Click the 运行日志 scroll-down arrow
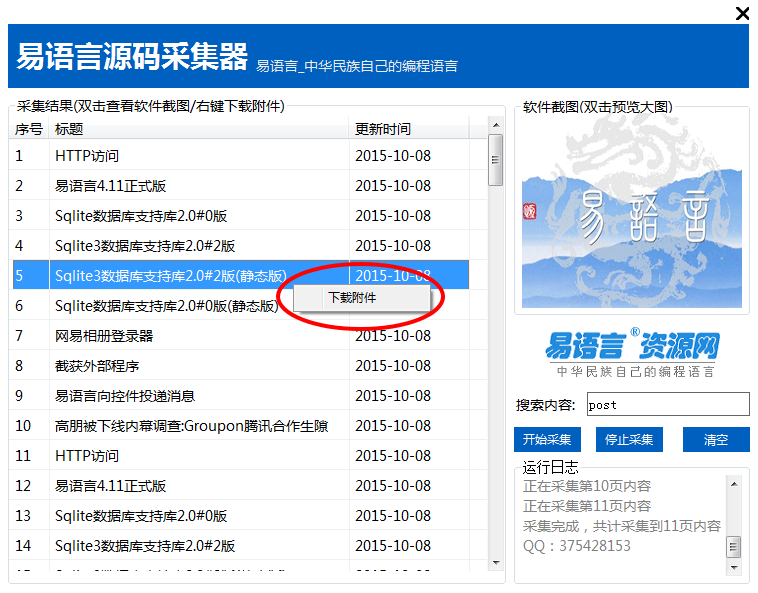758x593 pixels. (734, 567)
